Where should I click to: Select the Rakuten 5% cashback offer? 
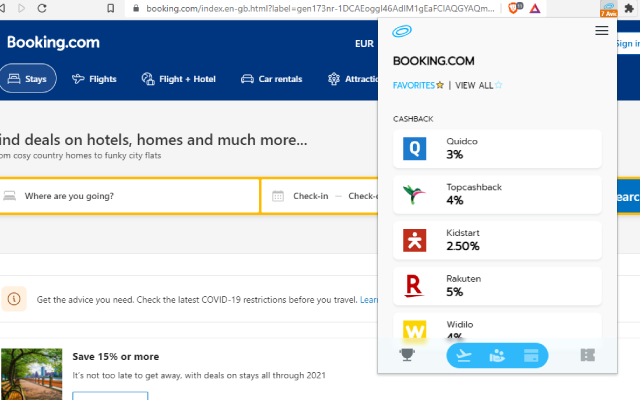[497, 286]
